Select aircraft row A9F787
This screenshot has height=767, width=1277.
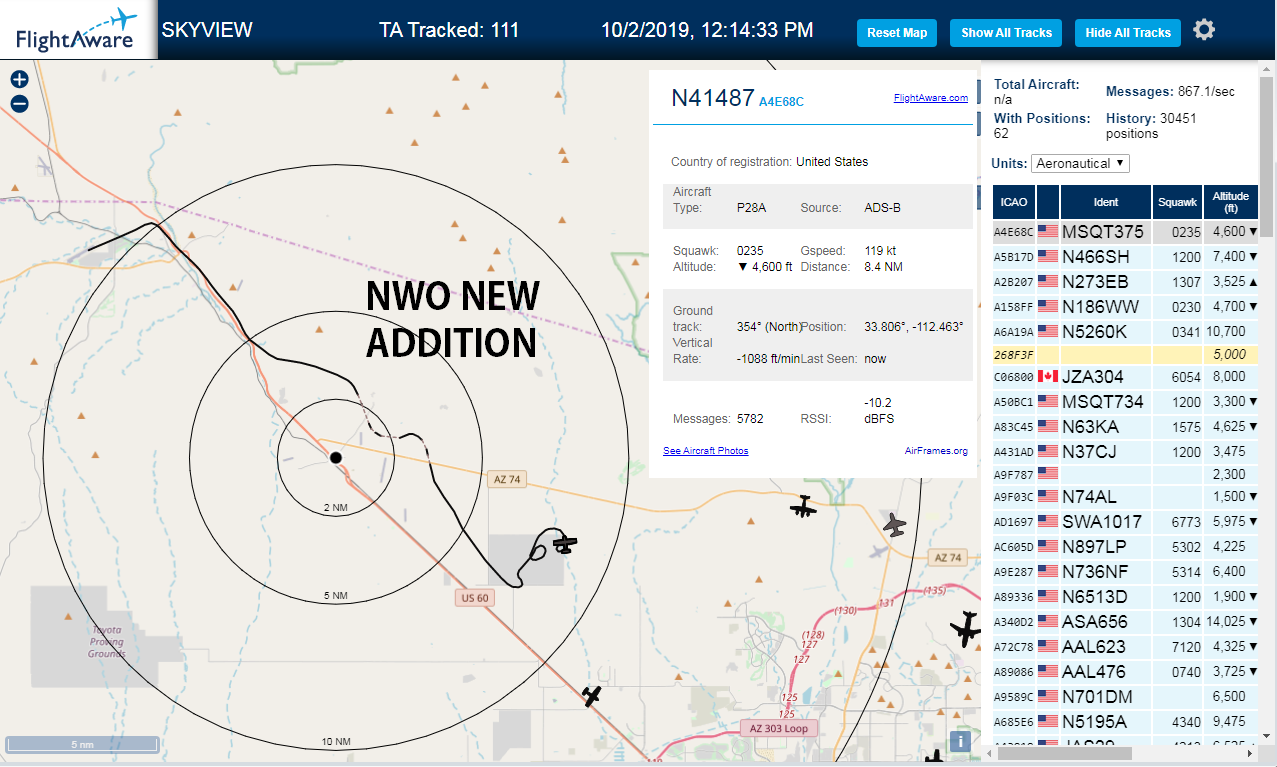(x=1126, y=475)
